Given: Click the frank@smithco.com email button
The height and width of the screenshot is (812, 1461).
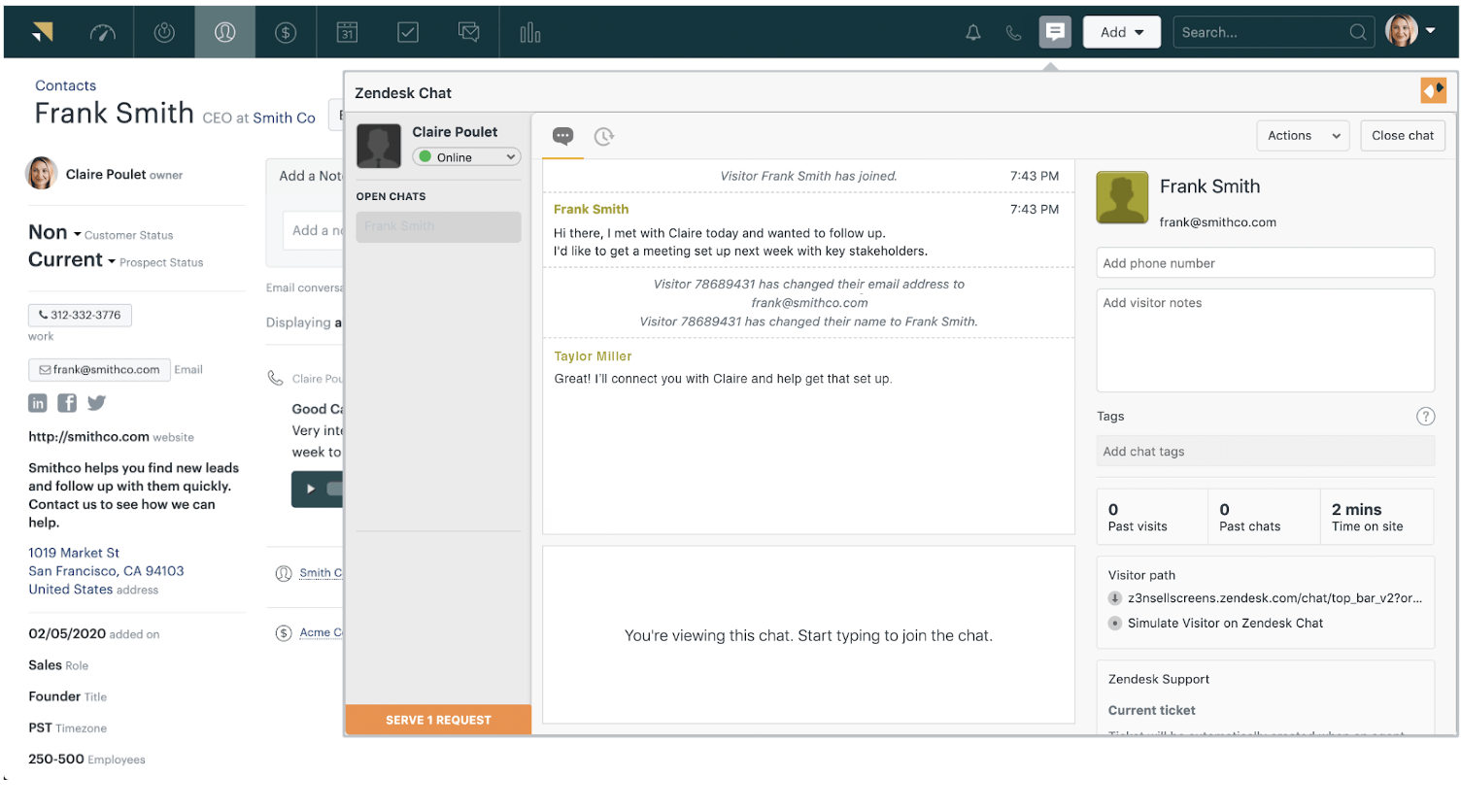Looking at the screenshot, I should pos(99,369).
